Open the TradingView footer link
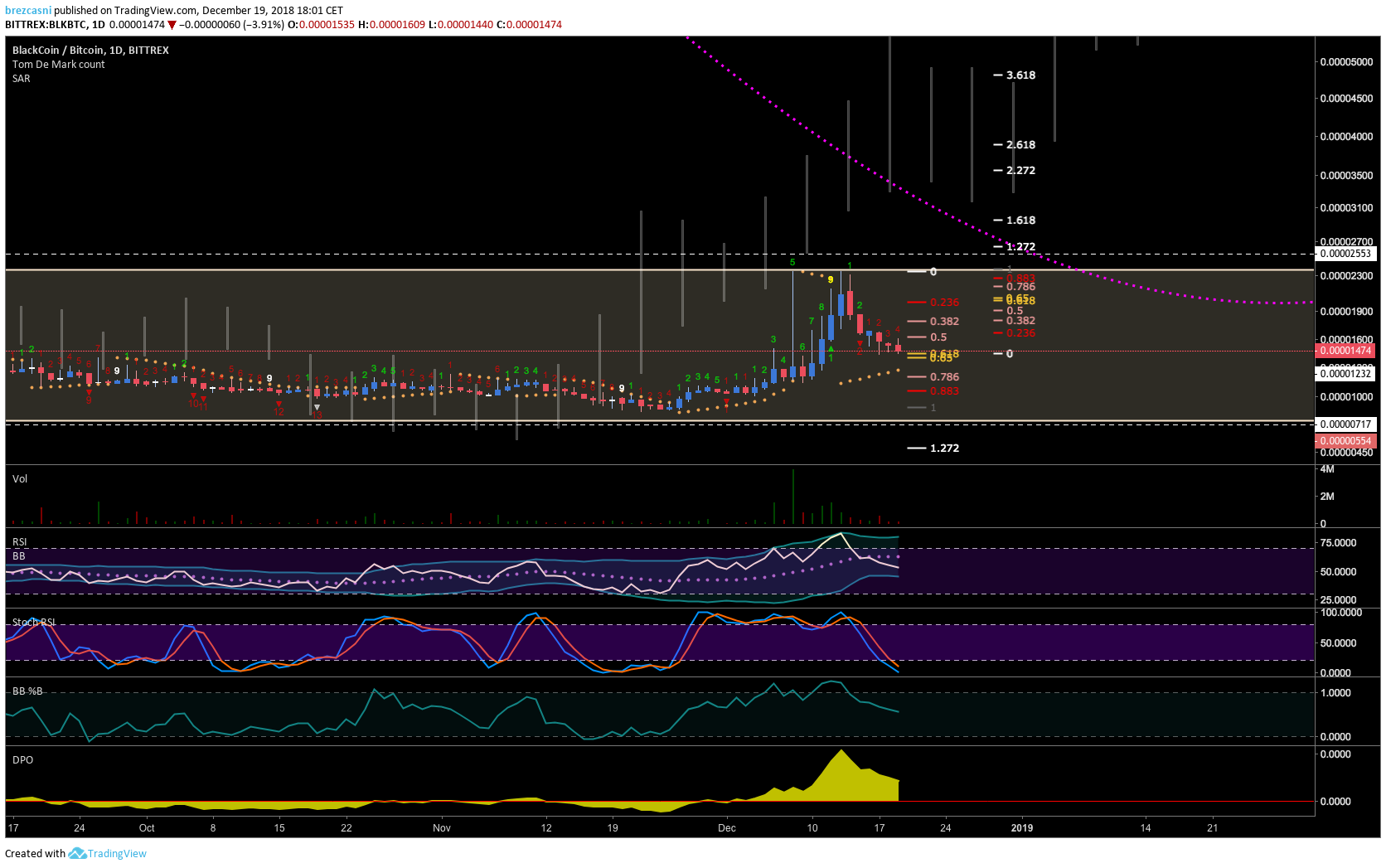This screenshot has width=1386, height=868. (117, 853)
